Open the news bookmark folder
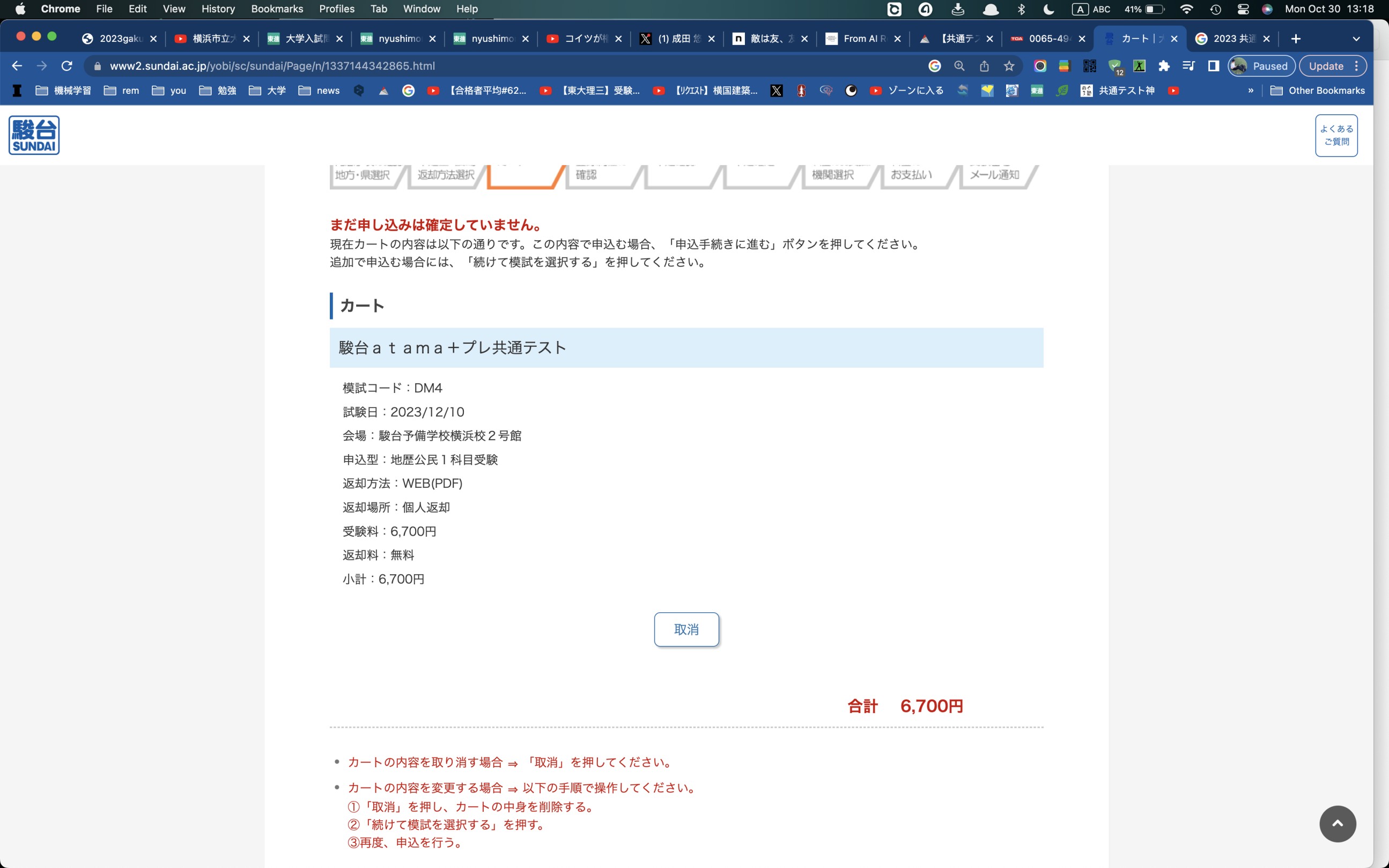1389x868 pixels. 319,91
